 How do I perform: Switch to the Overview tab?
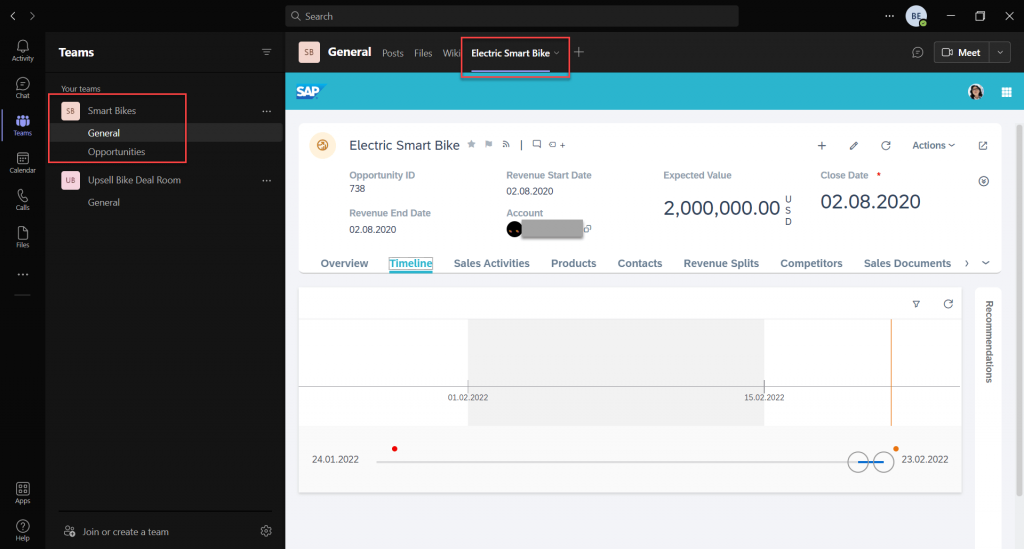[344, 263]
